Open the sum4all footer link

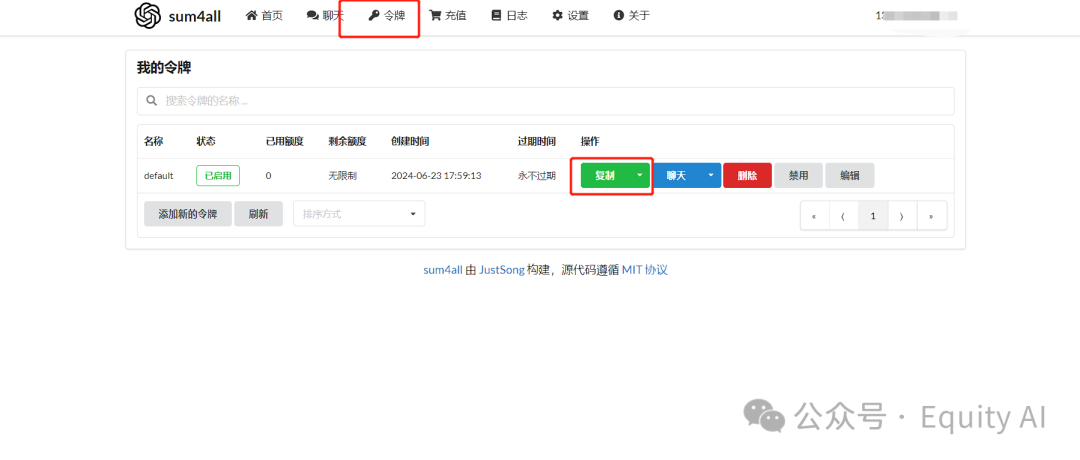(443, 270)
